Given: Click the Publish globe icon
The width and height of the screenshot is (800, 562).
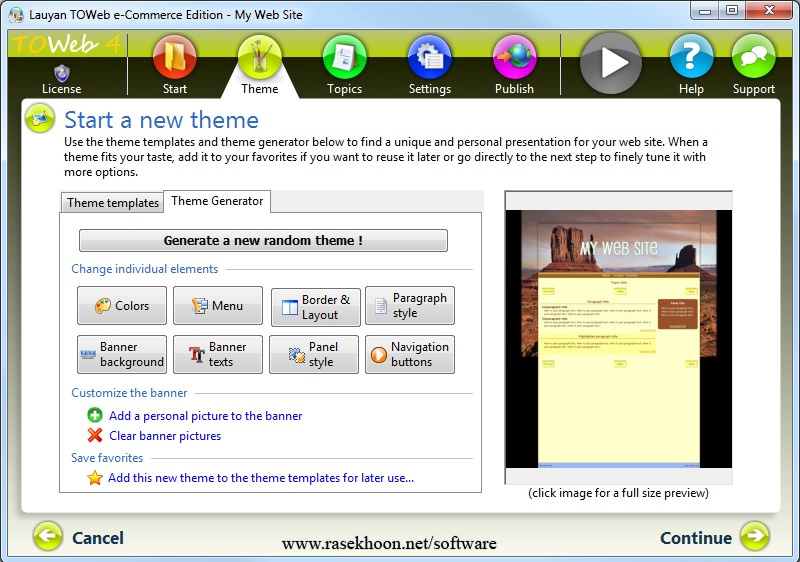Looking at the screenshot, I should pos(514,57).
